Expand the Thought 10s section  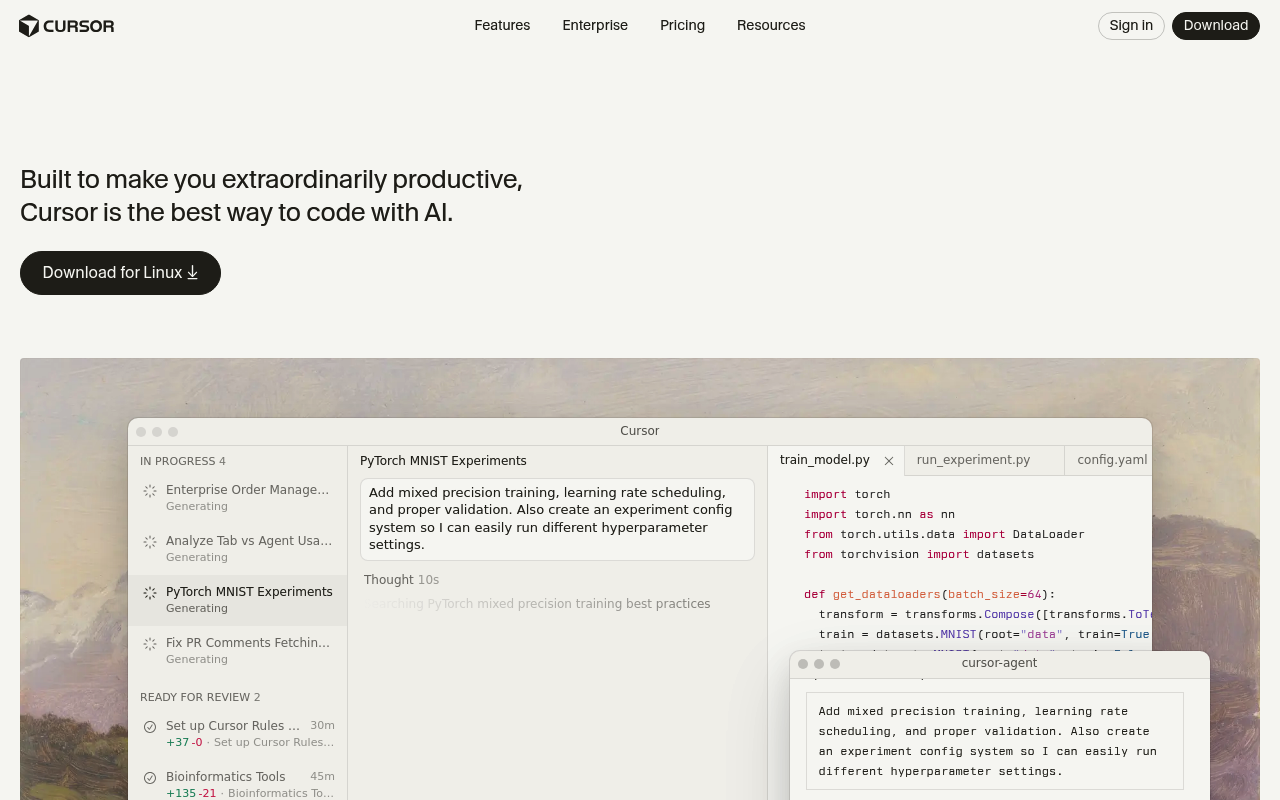(x=401, y=580)
